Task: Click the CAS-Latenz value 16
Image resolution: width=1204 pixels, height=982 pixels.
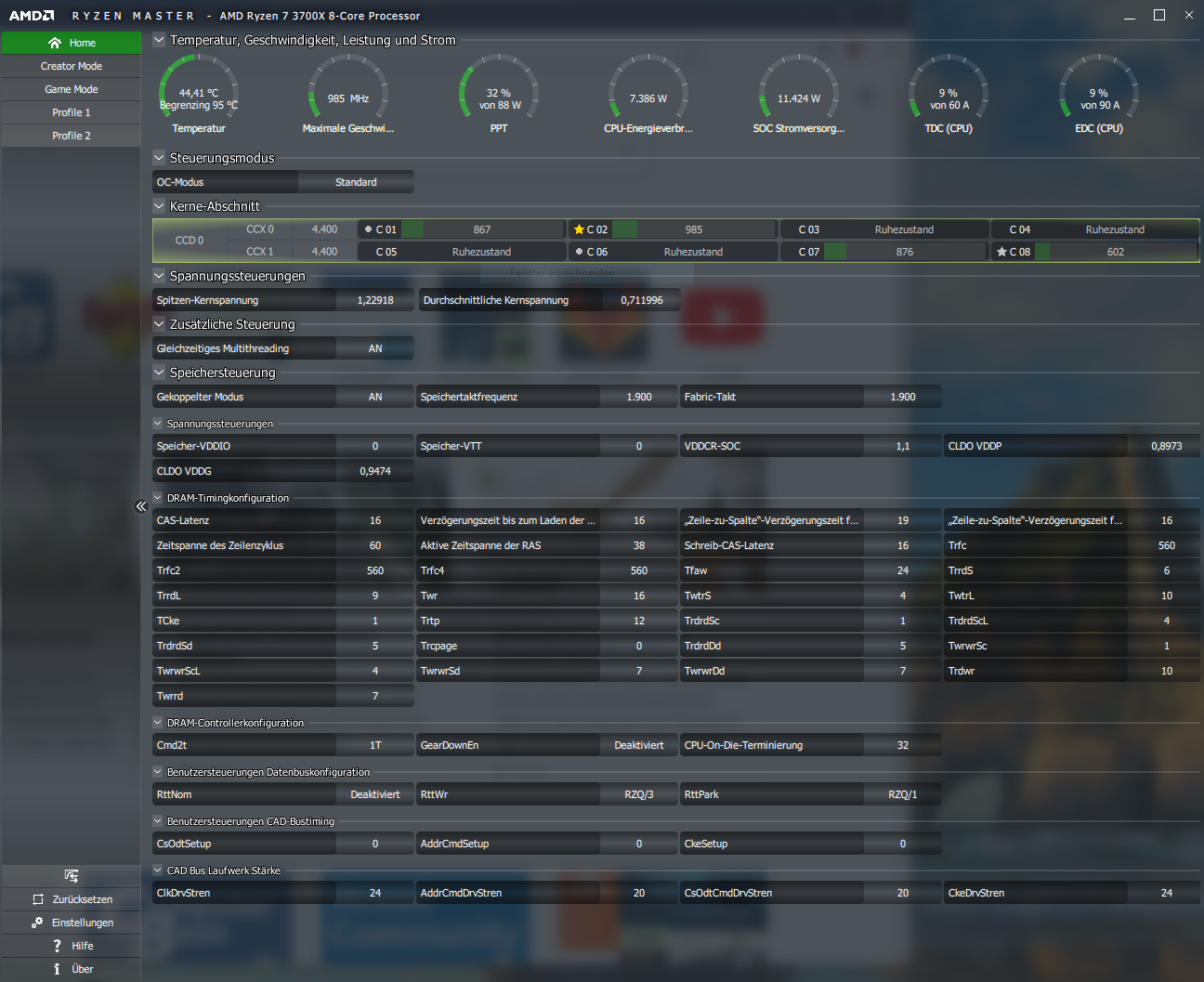Action: pos(375,520)
